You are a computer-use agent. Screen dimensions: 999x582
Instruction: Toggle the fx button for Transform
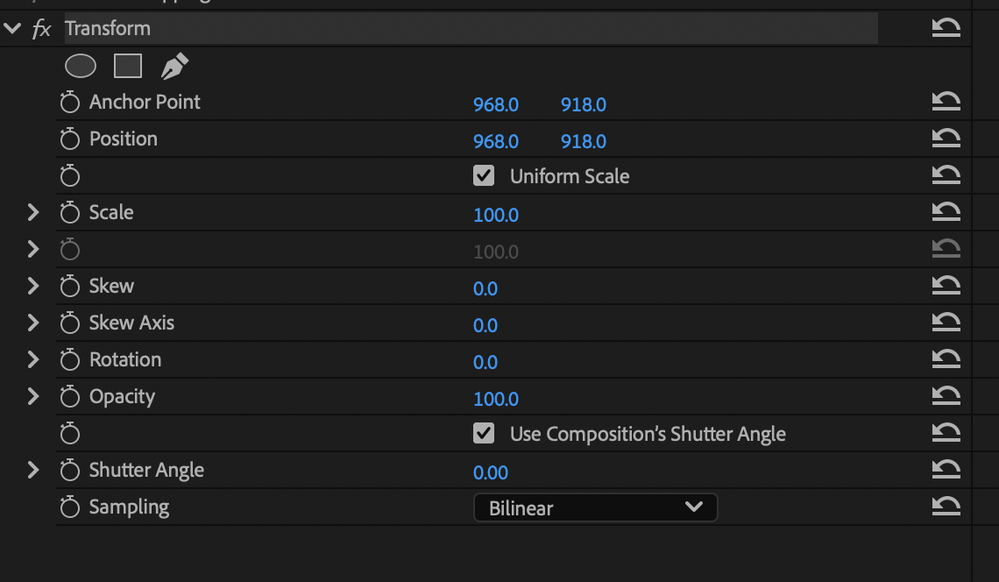click(x=41, y=29)
